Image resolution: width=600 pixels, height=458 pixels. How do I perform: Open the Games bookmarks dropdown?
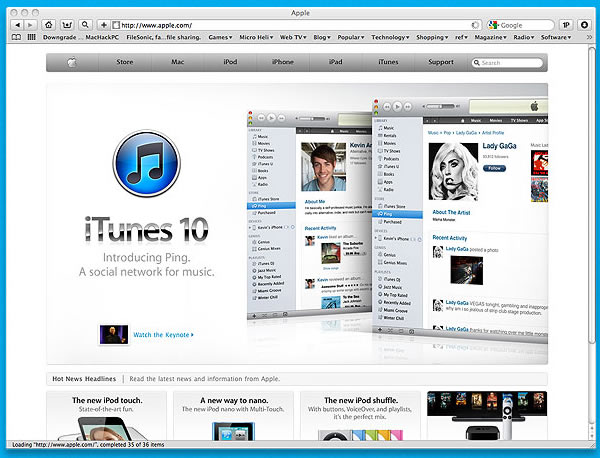point(220,37)
